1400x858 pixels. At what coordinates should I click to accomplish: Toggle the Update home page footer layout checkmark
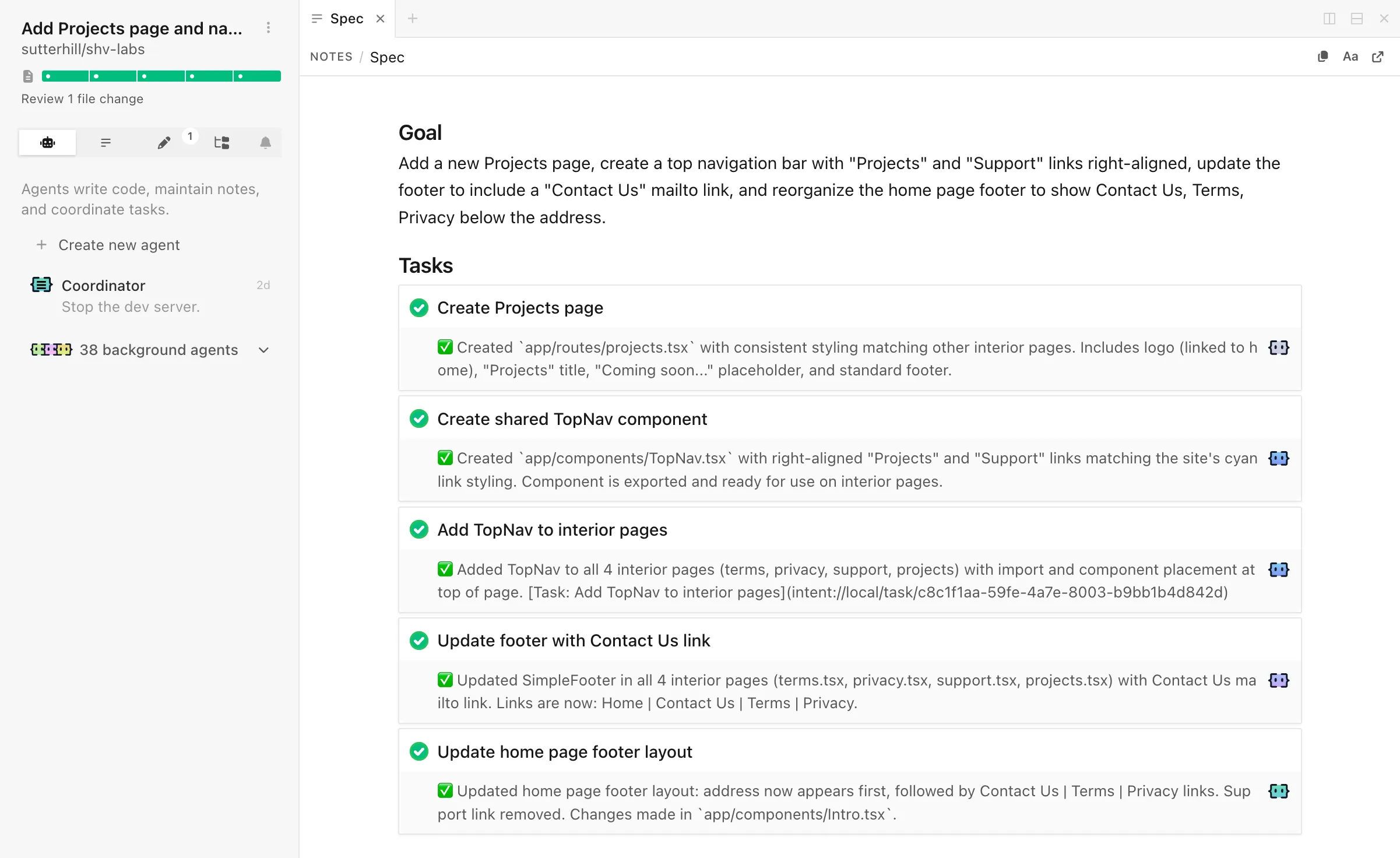[x=418, y=751]
